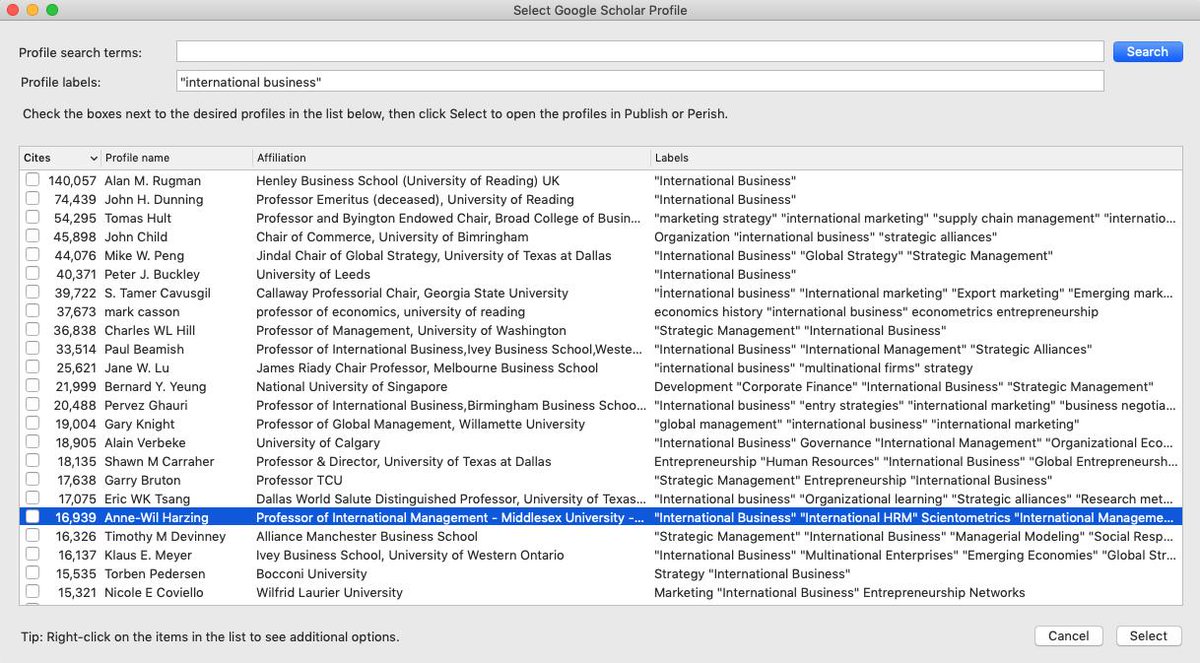Edit the Profile labels field

click(x=640, y=81)
